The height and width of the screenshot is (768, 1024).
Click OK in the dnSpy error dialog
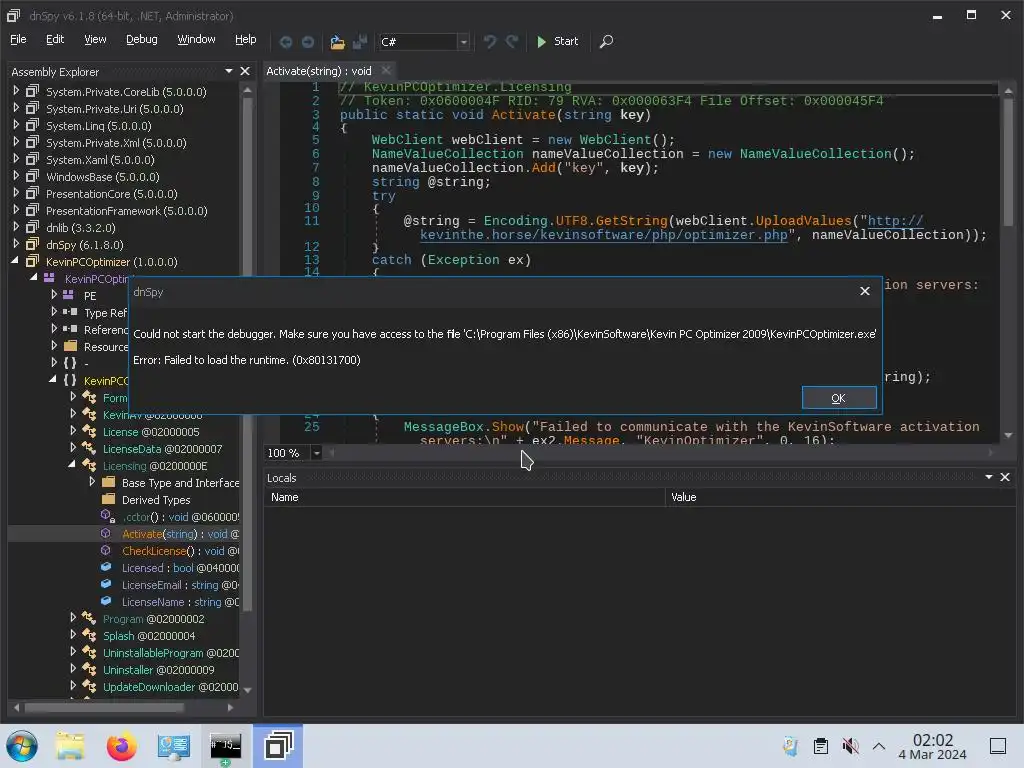[839, 398]
